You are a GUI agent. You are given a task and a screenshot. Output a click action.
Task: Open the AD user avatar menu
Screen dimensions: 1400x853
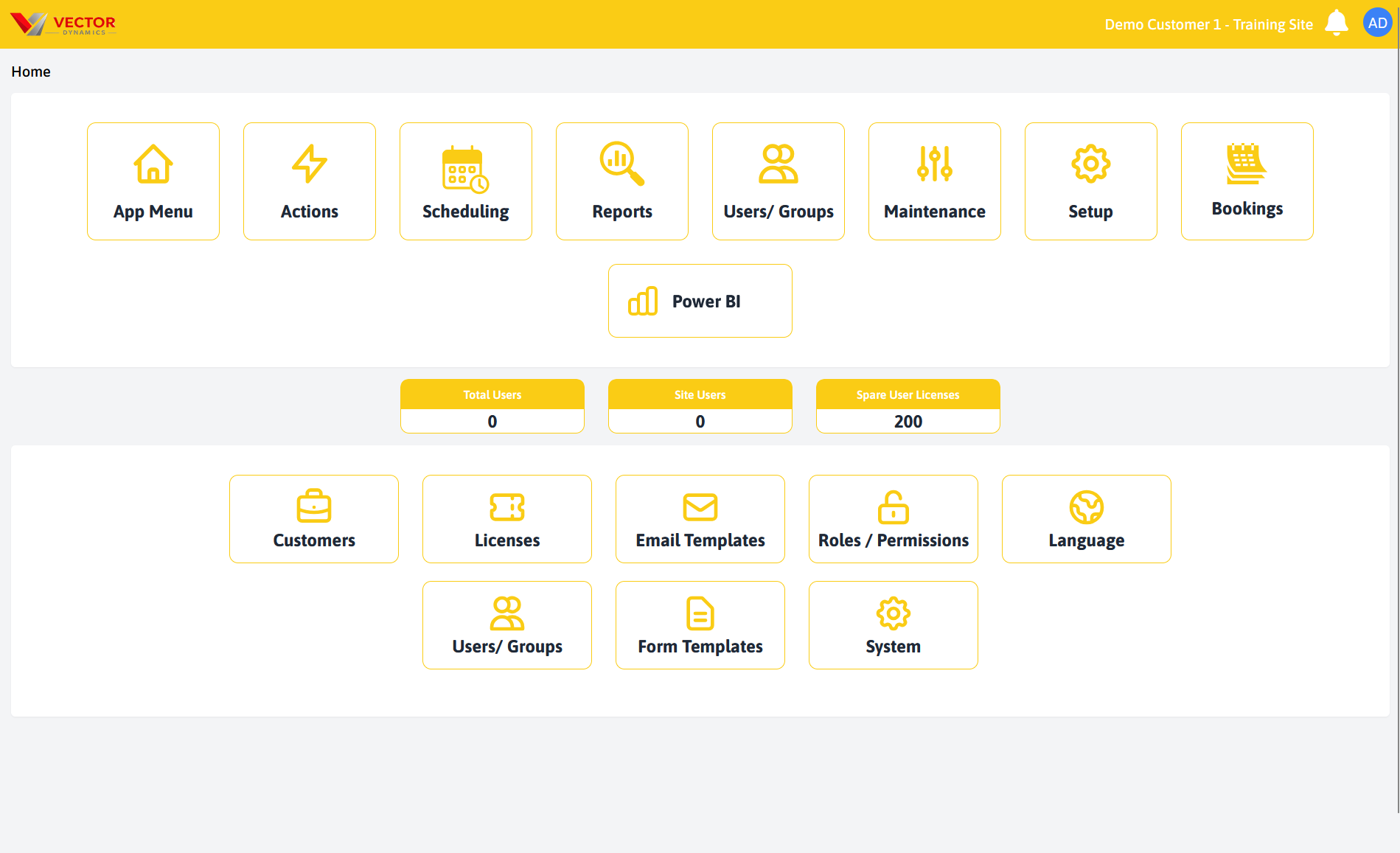point(1377,23)
